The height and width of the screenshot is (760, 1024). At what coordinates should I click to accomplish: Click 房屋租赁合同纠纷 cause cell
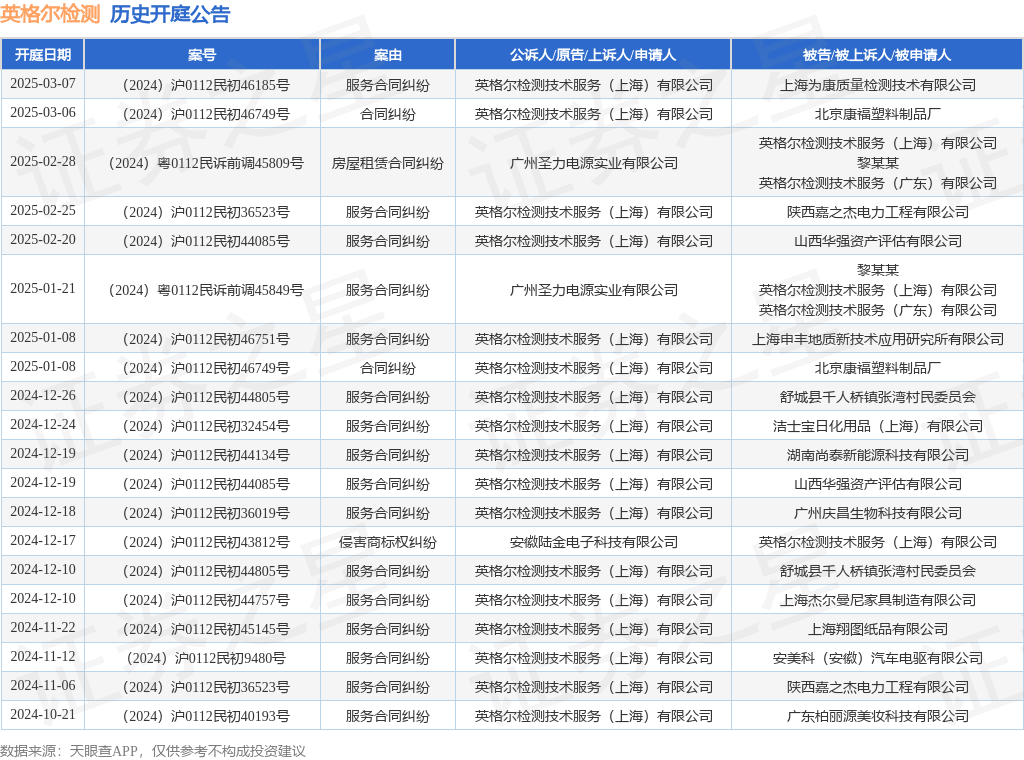point(387,163)
